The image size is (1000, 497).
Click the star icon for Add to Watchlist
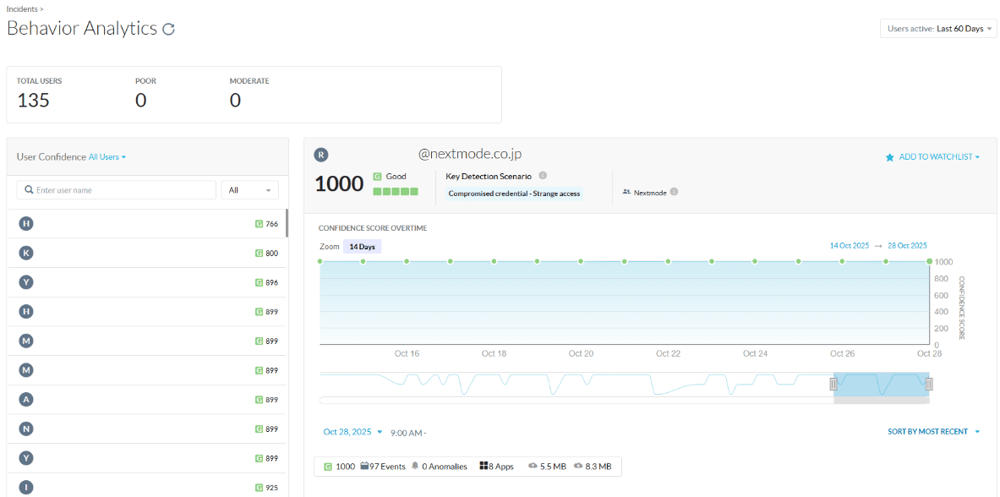[889, 157]
